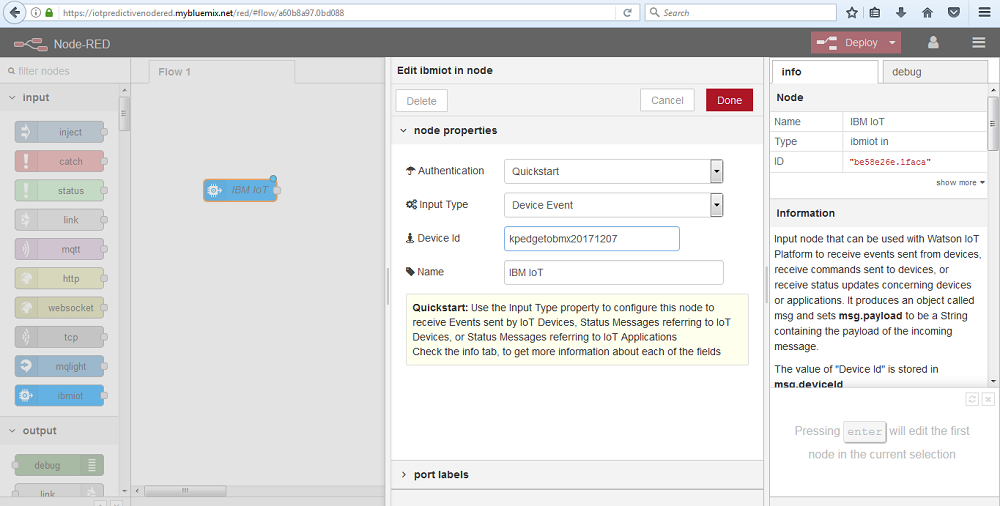Reload the page with the refresh icon

click(627, 13)
